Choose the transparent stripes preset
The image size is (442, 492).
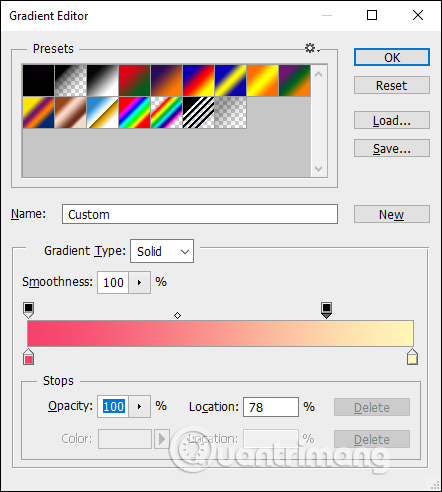click(198, 112)
